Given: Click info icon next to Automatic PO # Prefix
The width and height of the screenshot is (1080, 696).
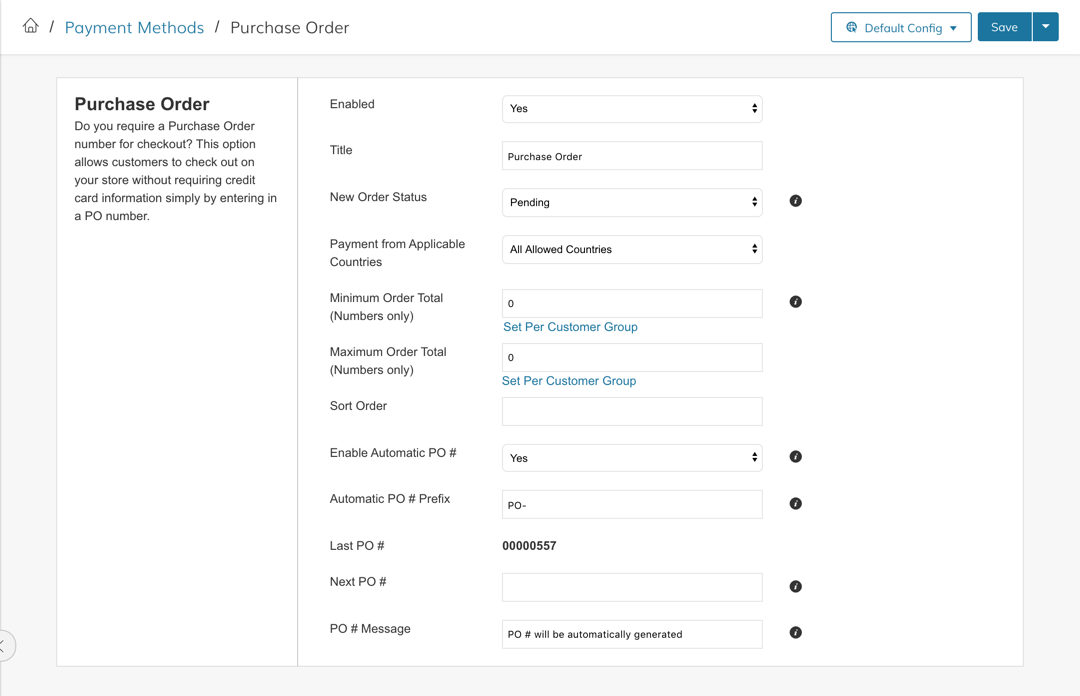Looking at the screenshot, I should 795,504.
